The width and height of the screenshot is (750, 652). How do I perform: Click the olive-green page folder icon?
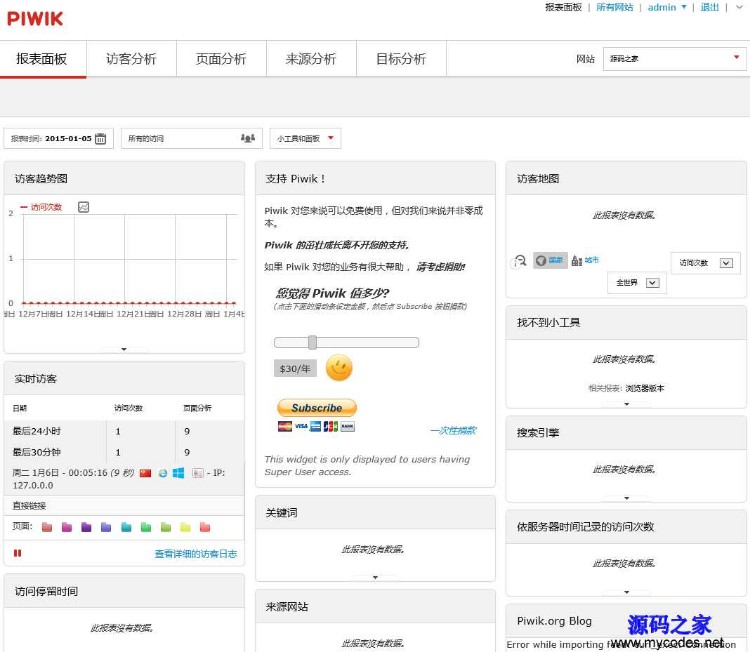coord(166,527)
